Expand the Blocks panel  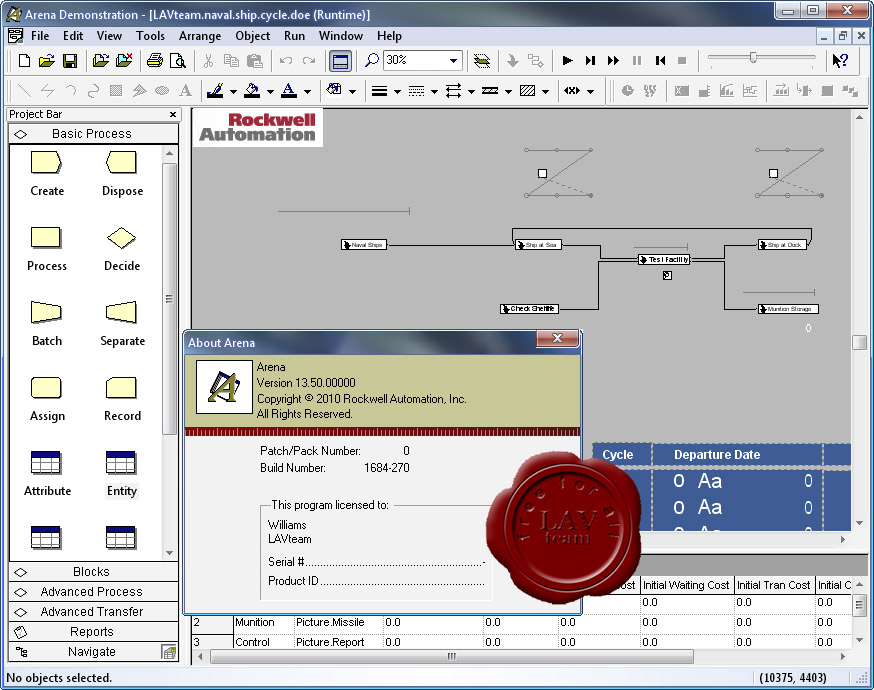(94, 572)
